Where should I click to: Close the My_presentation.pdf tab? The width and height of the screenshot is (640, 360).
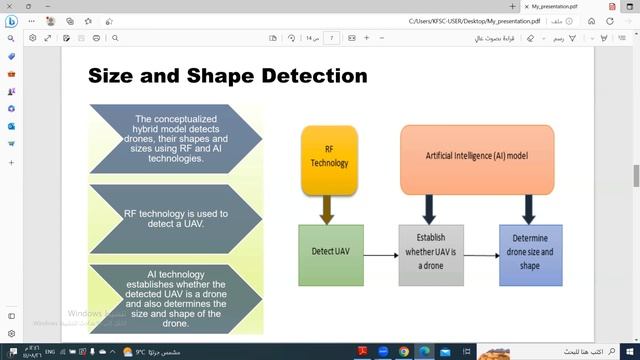tap(527, 7)
